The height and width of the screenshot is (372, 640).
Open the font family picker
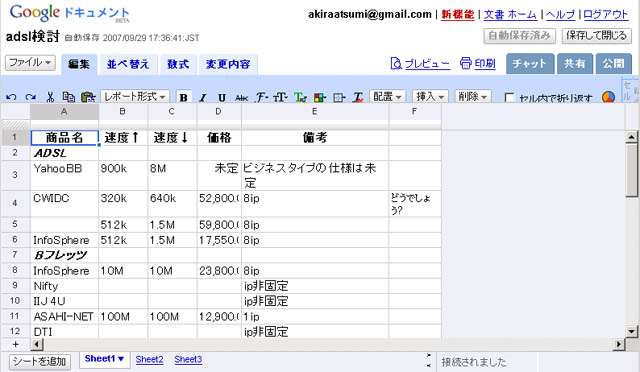point(261,97)
